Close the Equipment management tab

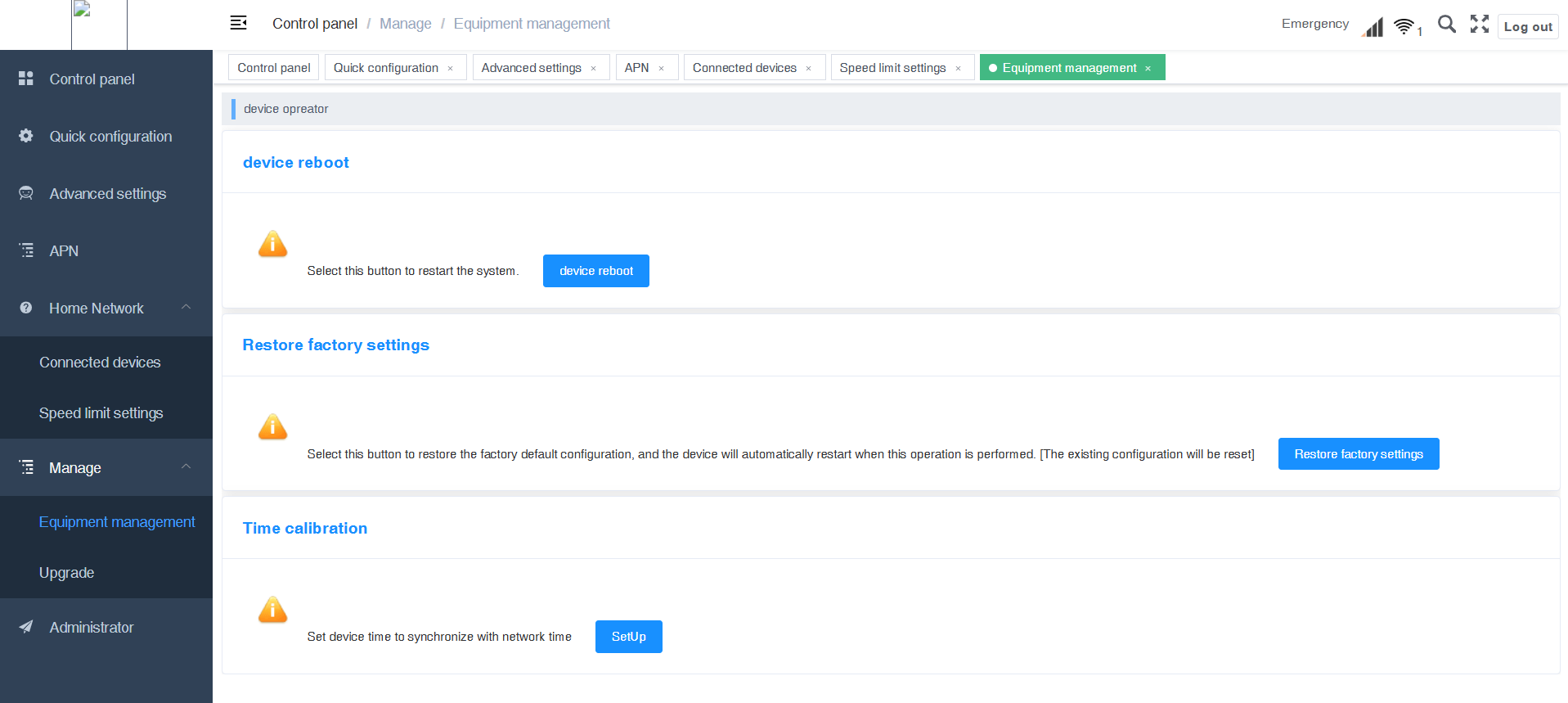click(1148, 69)
